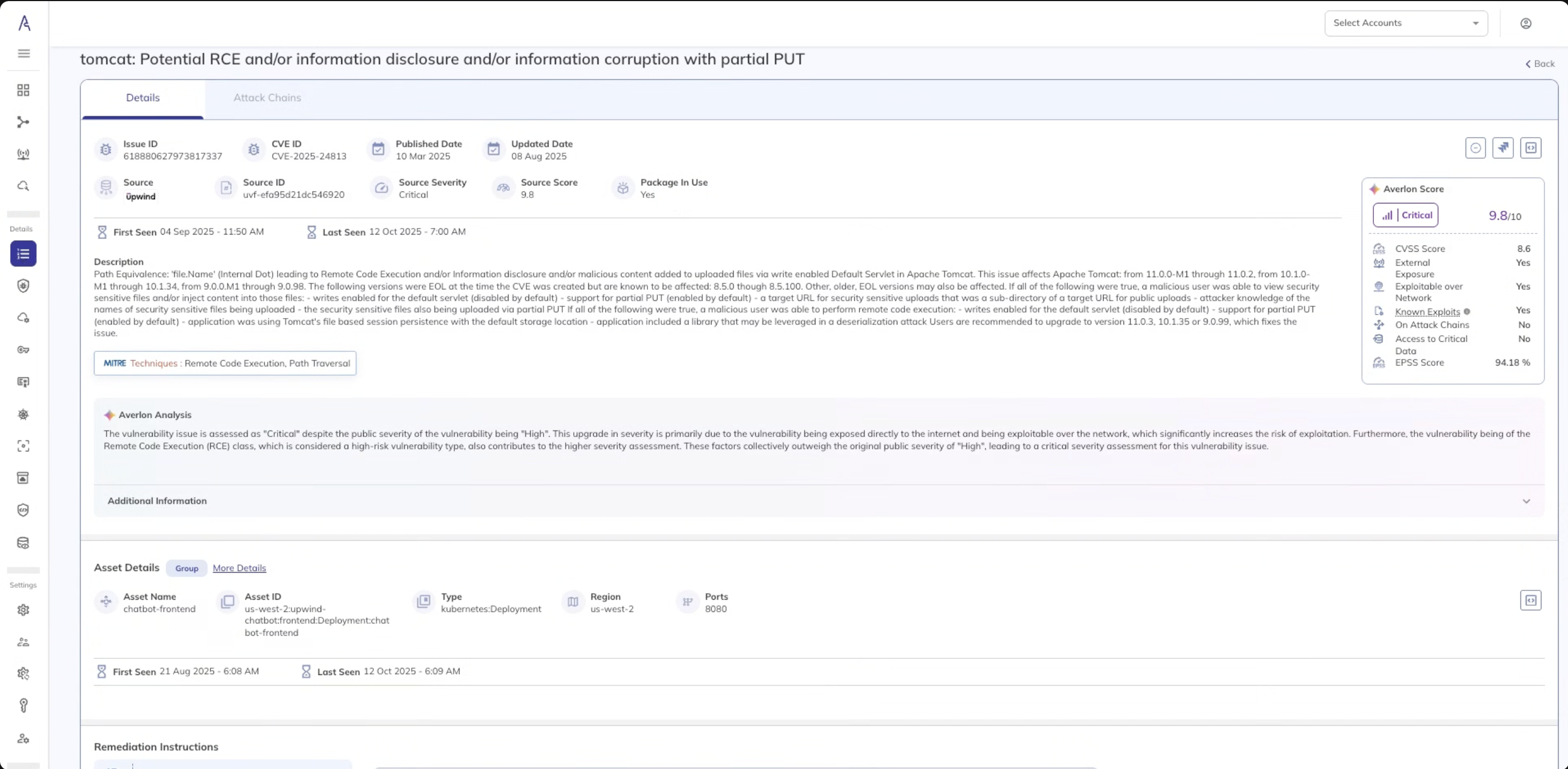Click the user profile icon

pyautogui.click(x=1525, y=23)
